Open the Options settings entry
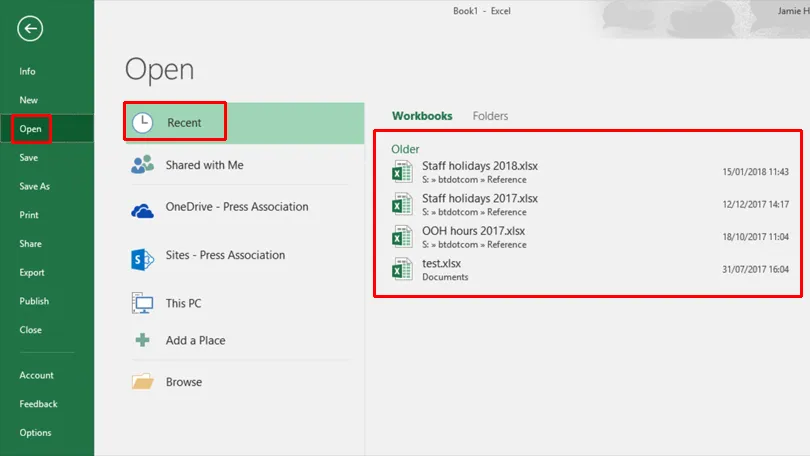Image resolution: width=810 pixels, height=456 pixels. tap(35, 433)
